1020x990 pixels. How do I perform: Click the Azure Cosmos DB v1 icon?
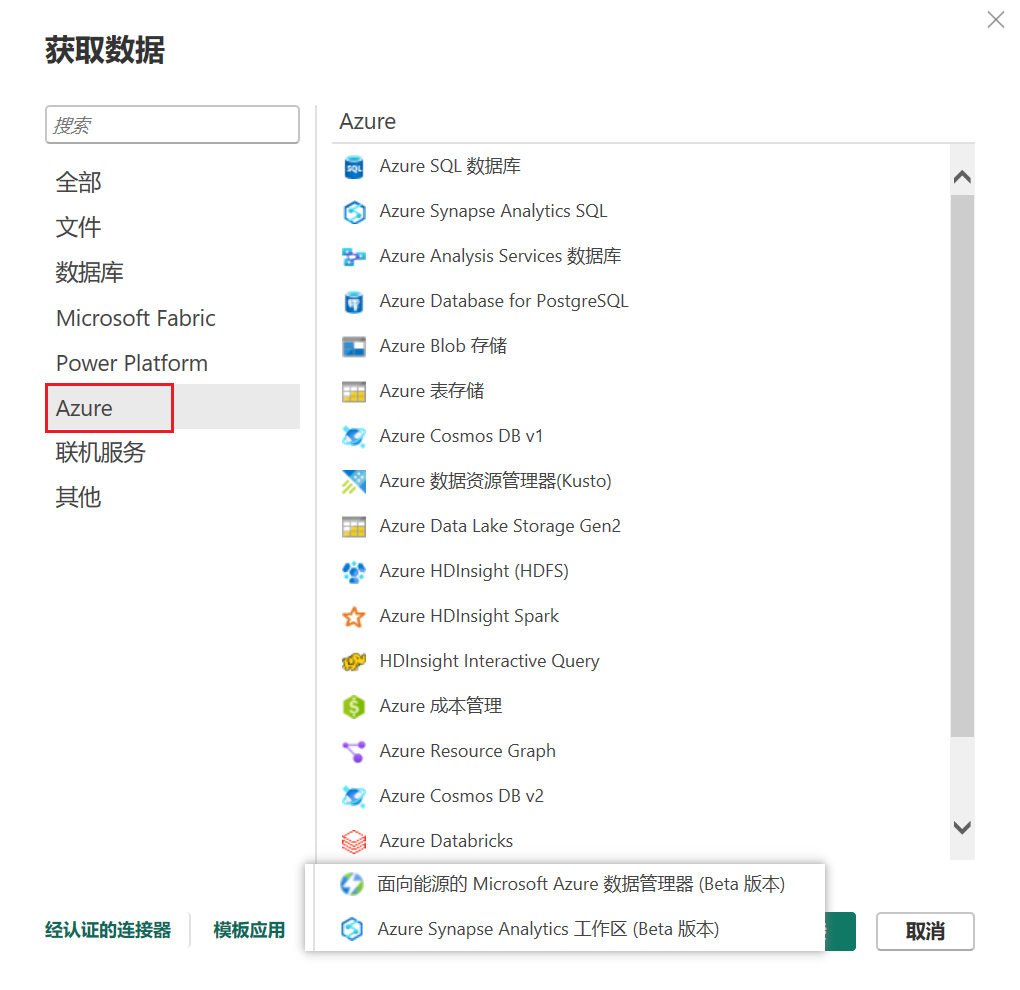point(354,436)
